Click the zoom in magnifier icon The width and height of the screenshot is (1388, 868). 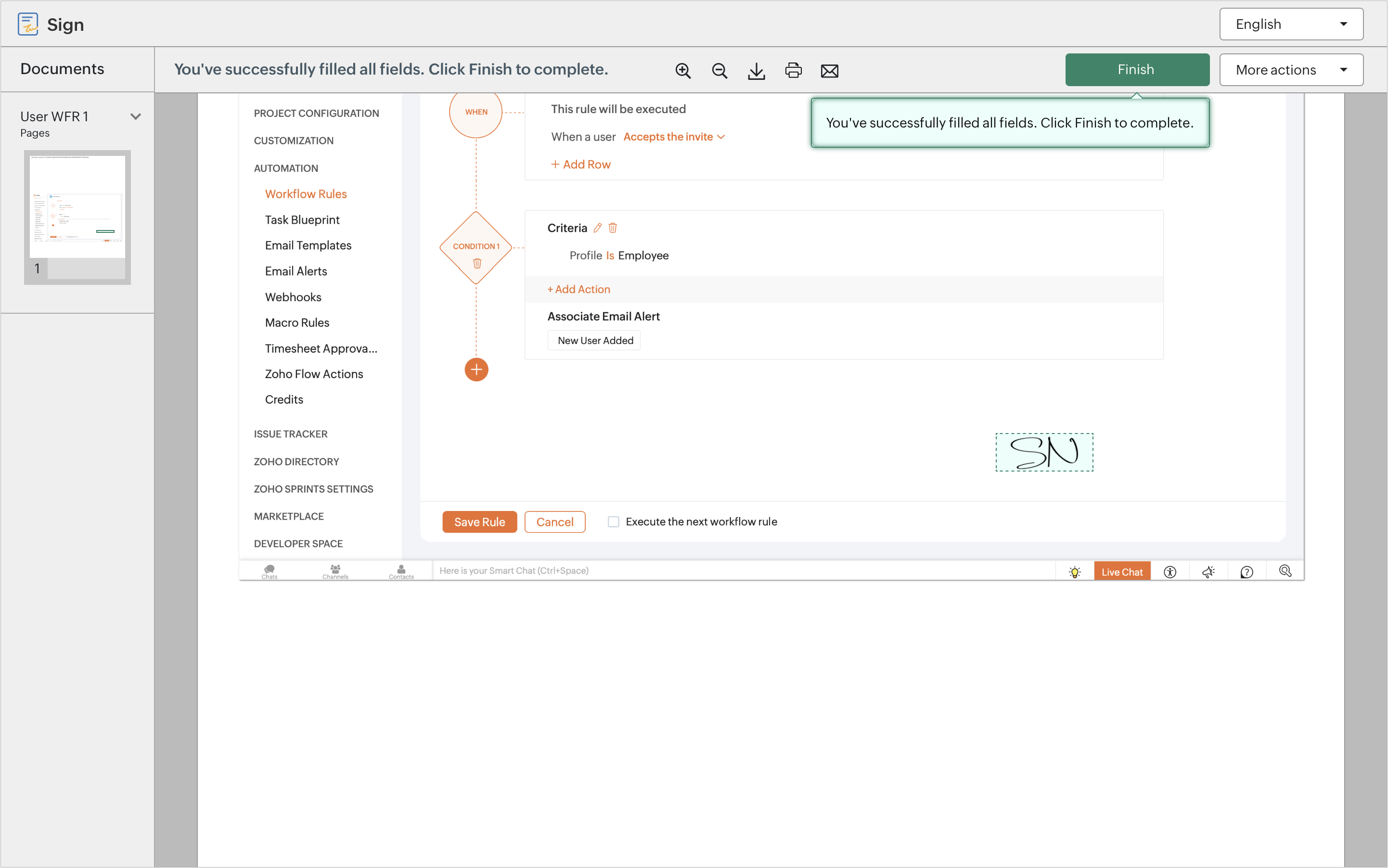tap(683, 71)
